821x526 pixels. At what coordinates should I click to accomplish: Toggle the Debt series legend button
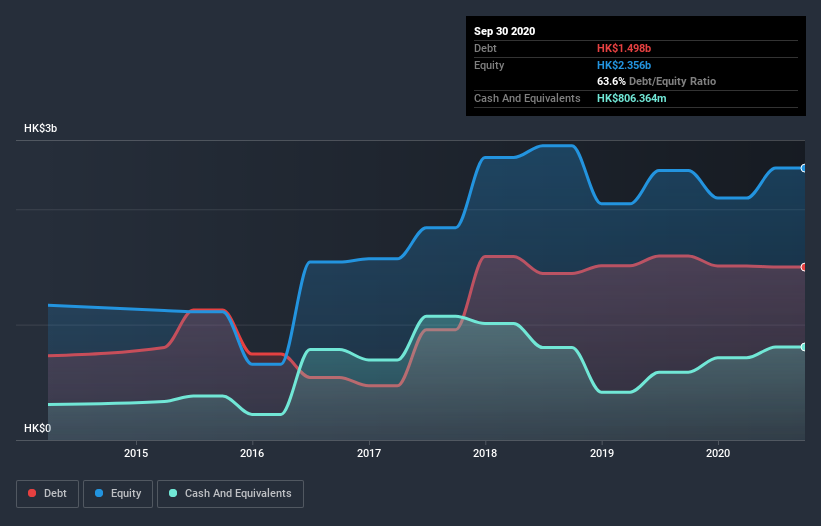click(x=47, y=494)
